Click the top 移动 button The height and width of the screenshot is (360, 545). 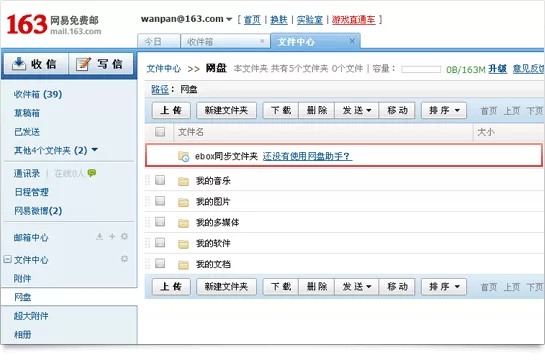pos(397,111)
